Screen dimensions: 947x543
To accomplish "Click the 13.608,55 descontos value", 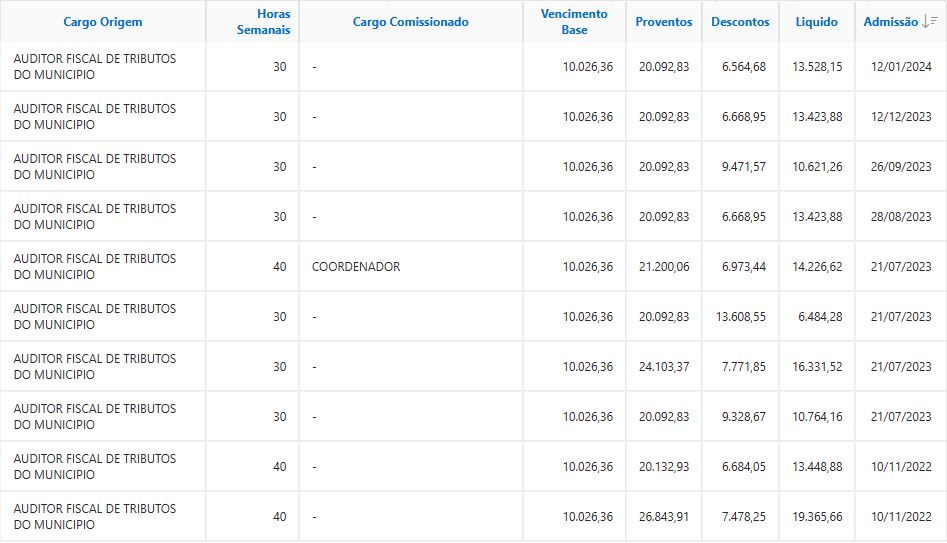I will click(741, 317).
